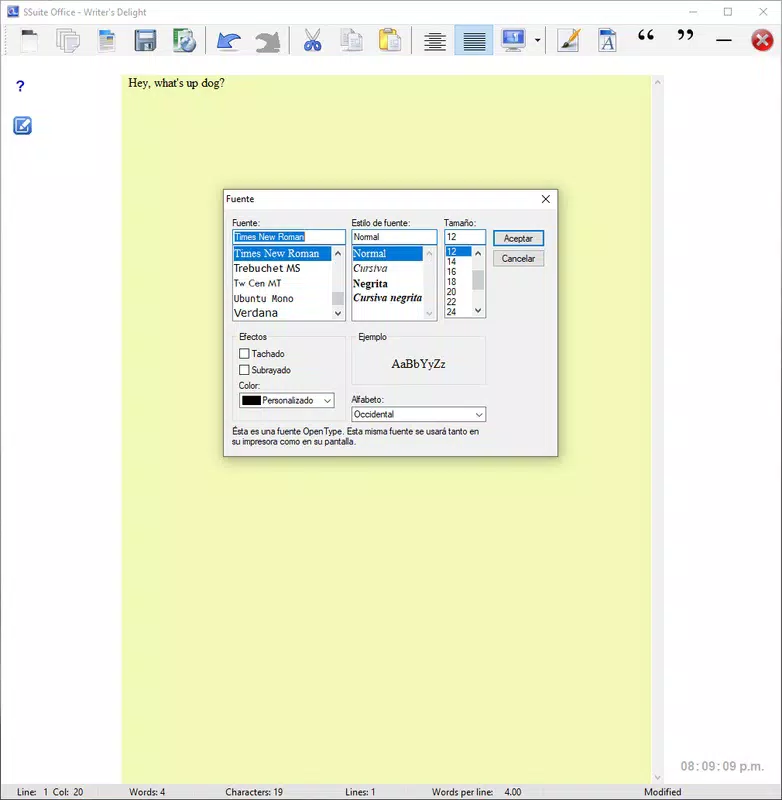Image resolution: width=782 pixels, height=800 pixels.
Task: Redo with the gray arrow icon
Action: click(x=268, y=41)
